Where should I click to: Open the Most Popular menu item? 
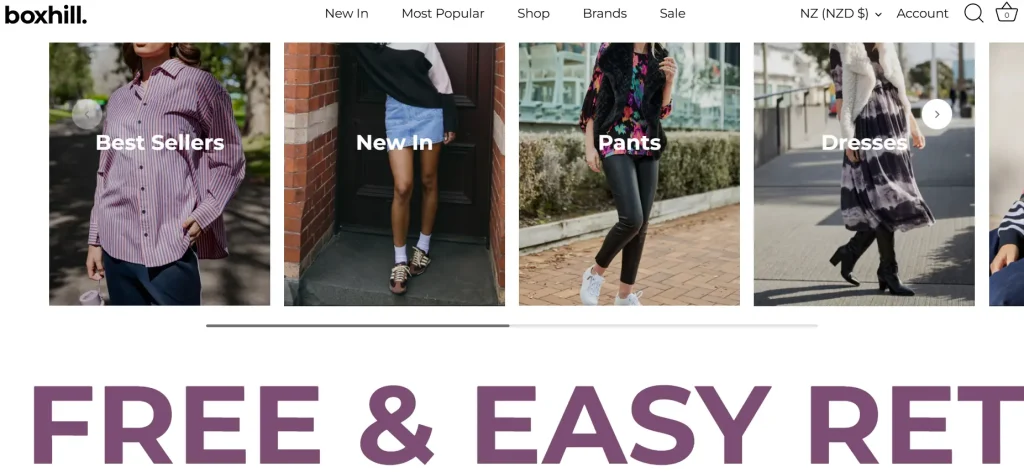443,14
